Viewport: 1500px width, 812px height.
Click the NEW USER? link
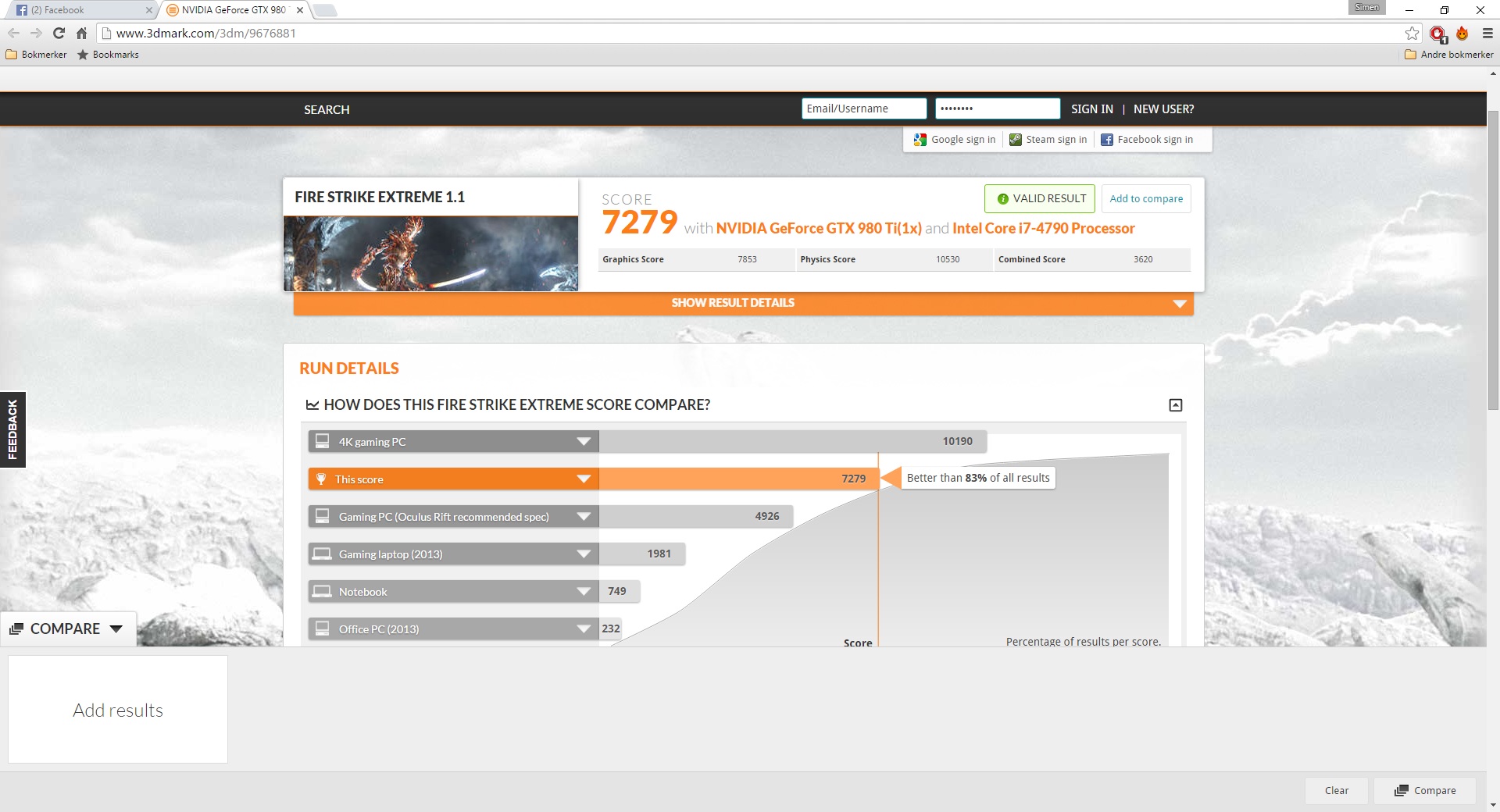pos(1164,109)
